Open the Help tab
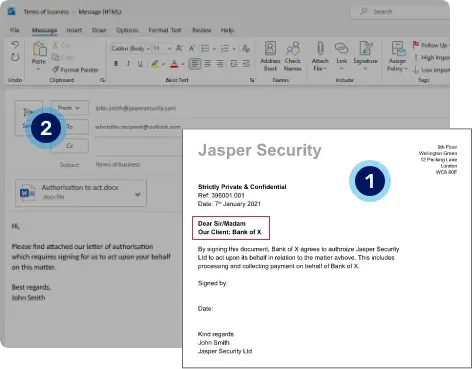This screenshot has width=472, height=369. point(227,30)
